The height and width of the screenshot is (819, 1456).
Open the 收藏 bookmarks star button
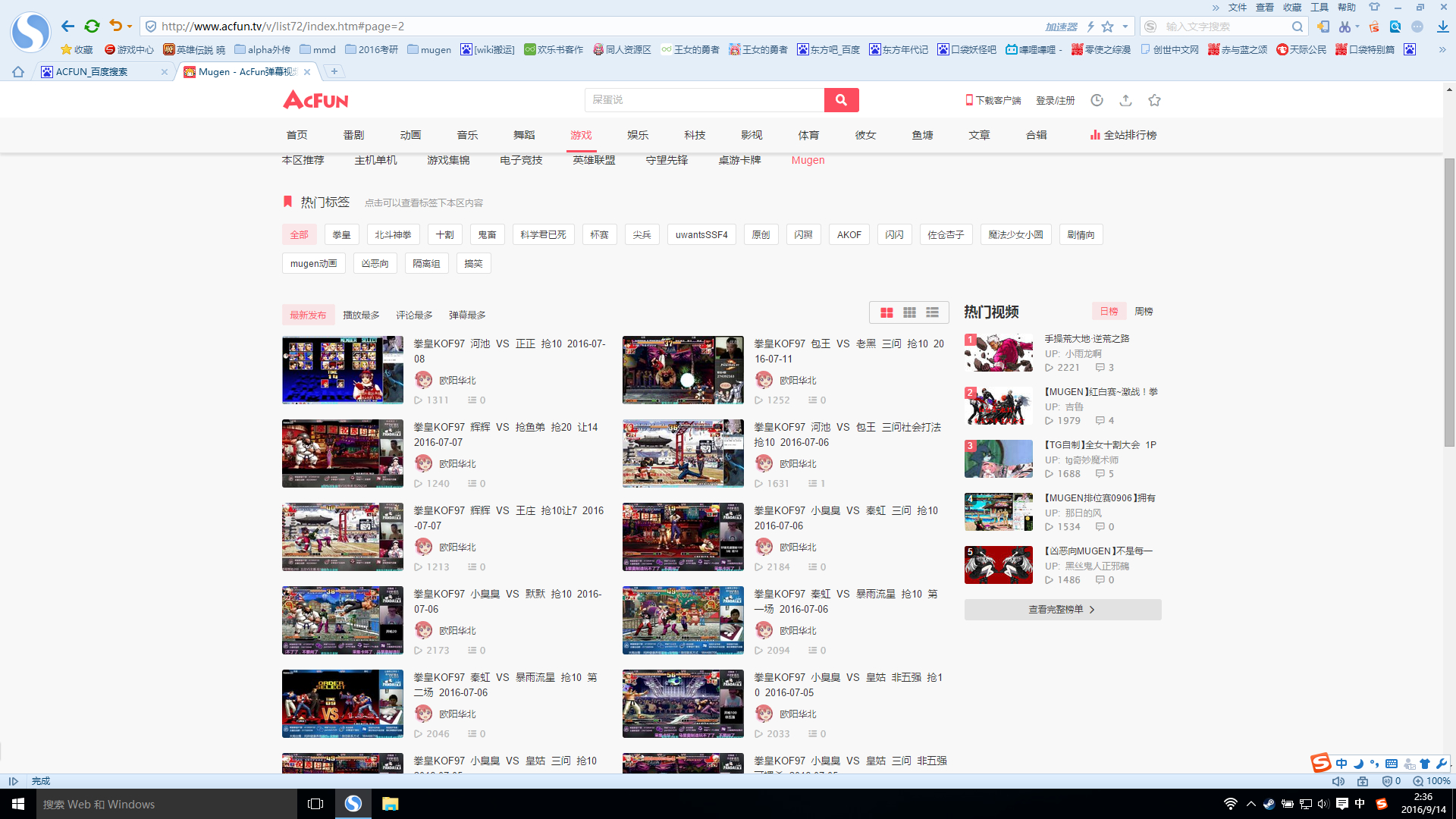(x=77, y=49)
